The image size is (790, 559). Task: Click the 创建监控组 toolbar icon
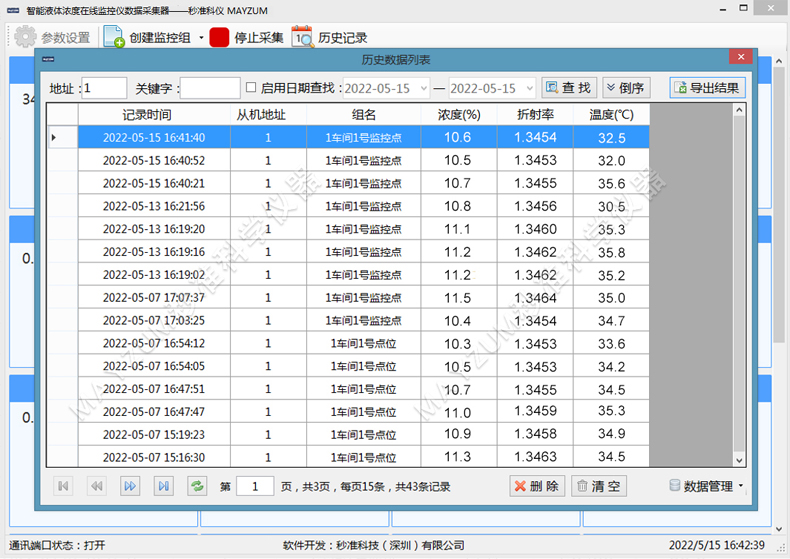(x=114, y=38)
